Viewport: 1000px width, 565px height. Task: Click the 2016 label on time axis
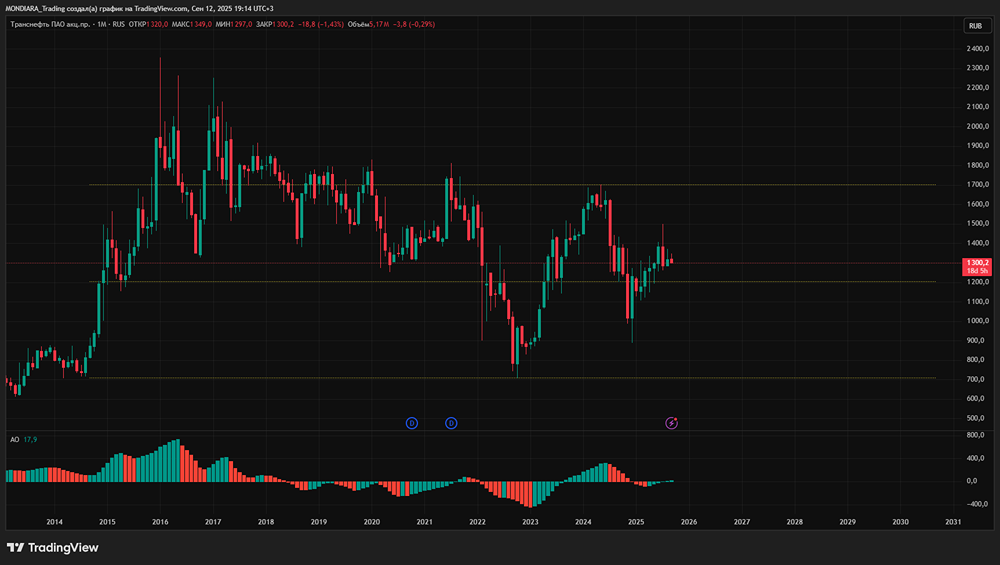coord(160,522)
